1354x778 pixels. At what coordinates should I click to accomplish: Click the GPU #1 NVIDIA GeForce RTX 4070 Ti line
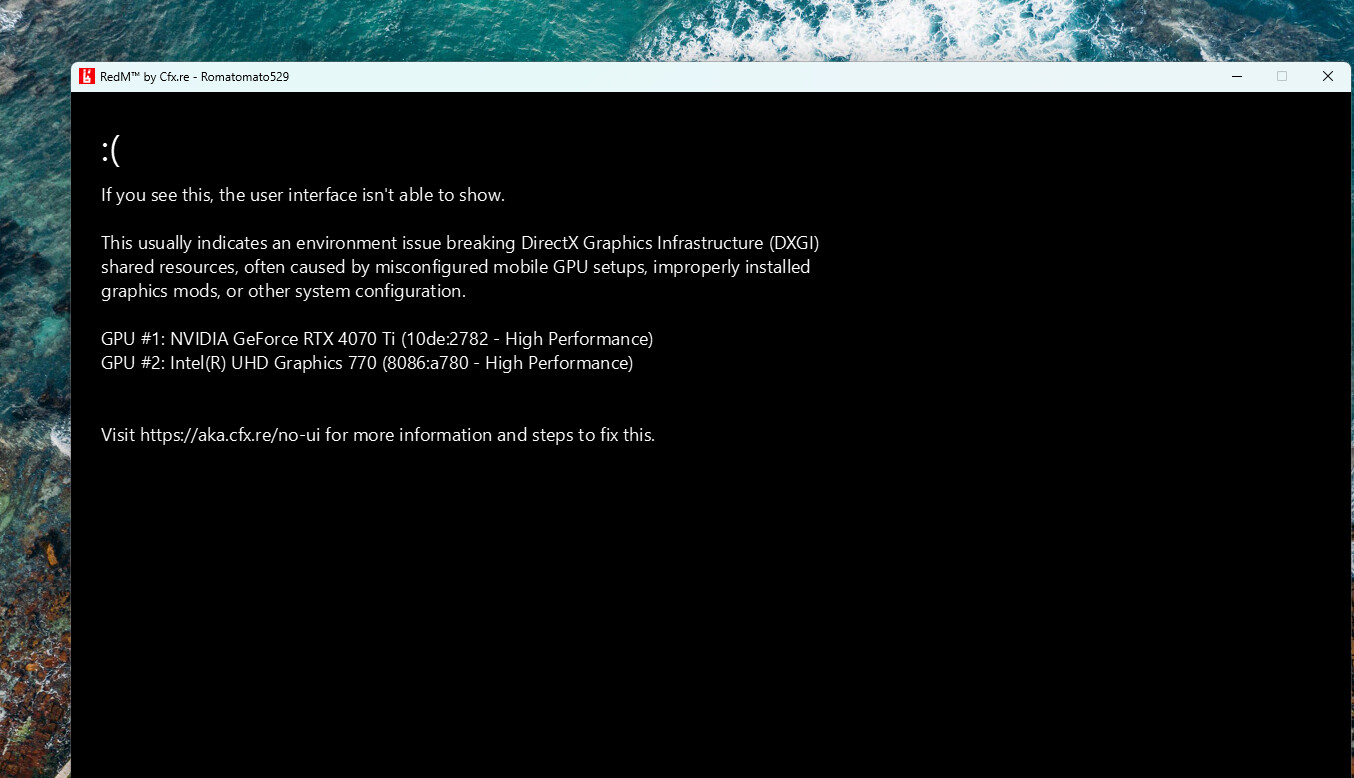377,339
